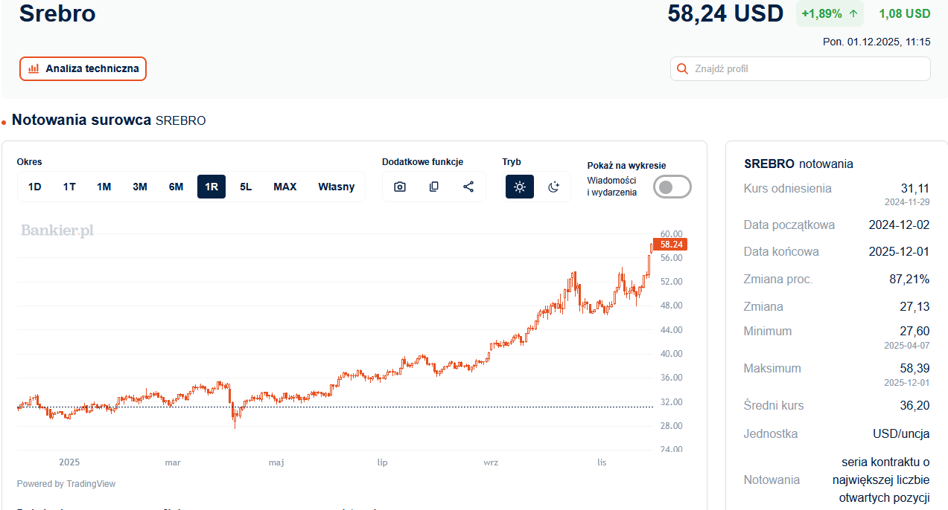Select the 1D period
This screenshot has width=948, height=510.
pyautogui.click(x=35, y=187)
